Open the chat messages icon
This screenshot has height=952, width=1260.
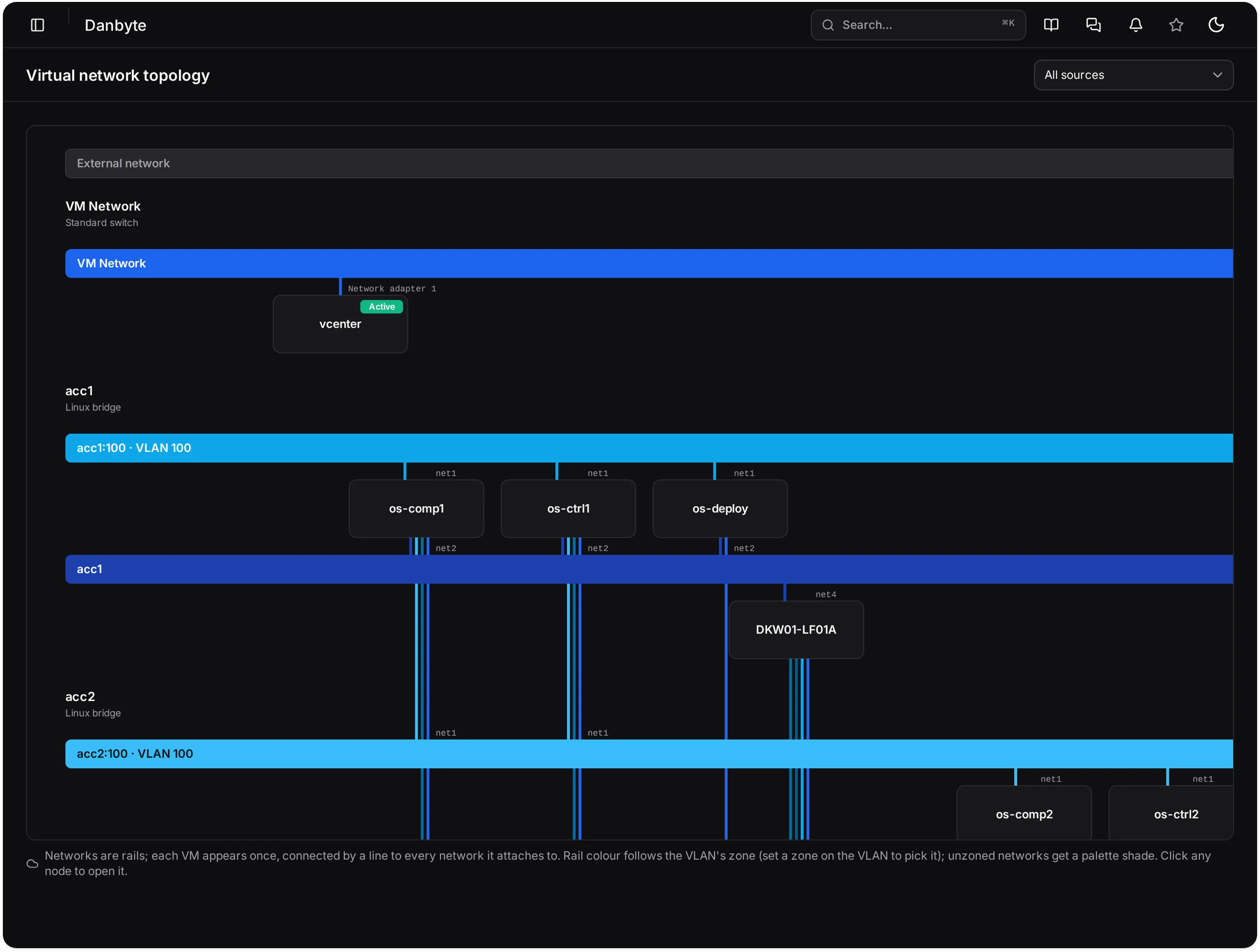pyautogui.click(x=1093, y=25)
